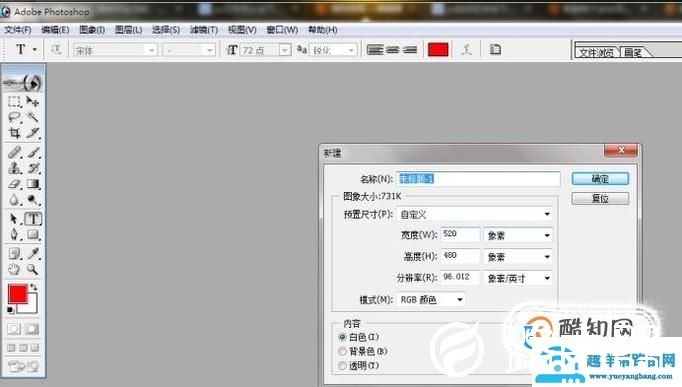The width and height of the screenshot is (682, 387).
Task: Click the text orientation toggle icon
Action: coord(56,50)
